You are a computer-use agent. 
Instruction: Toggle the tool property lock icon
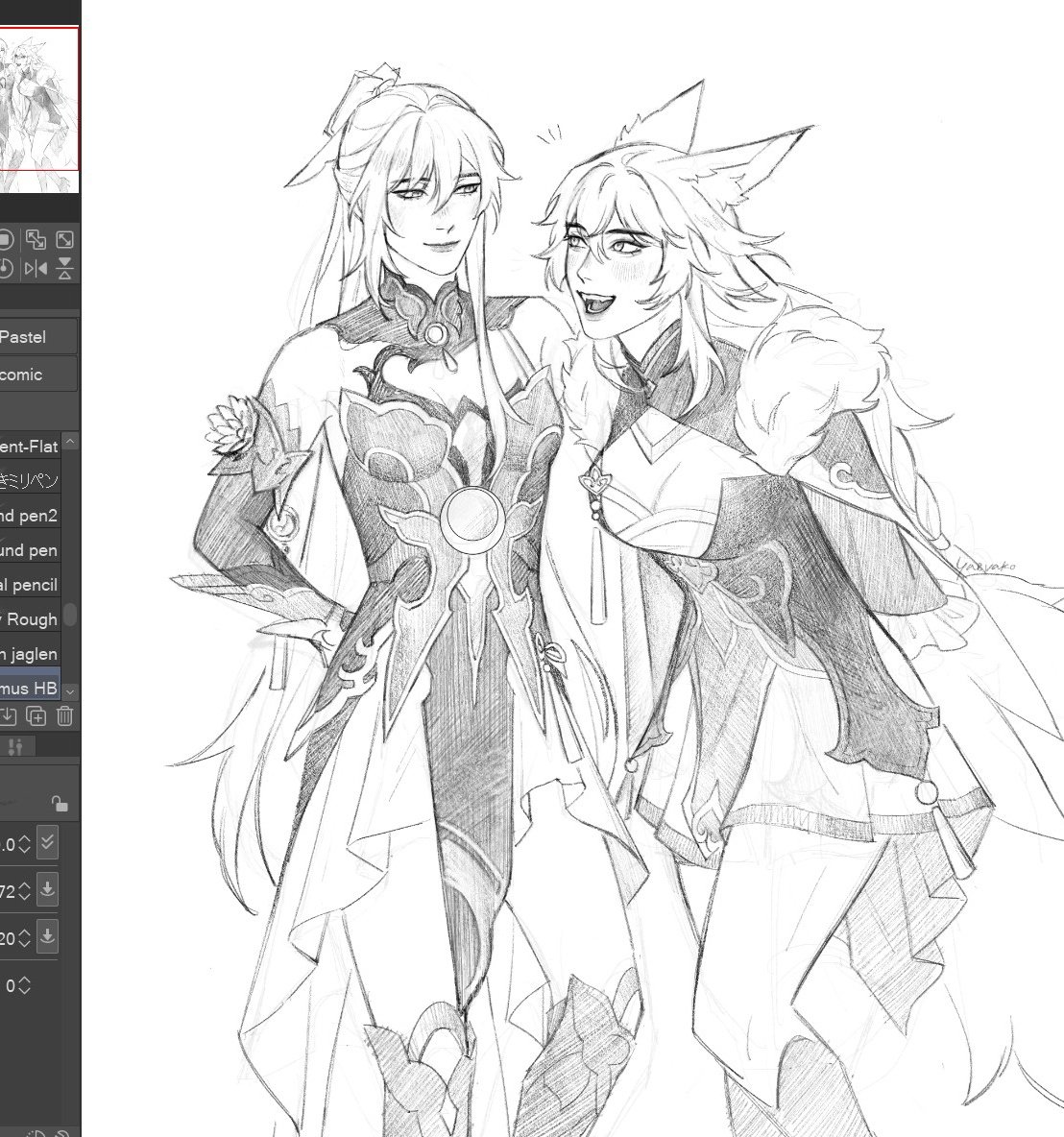coord(60,804)
